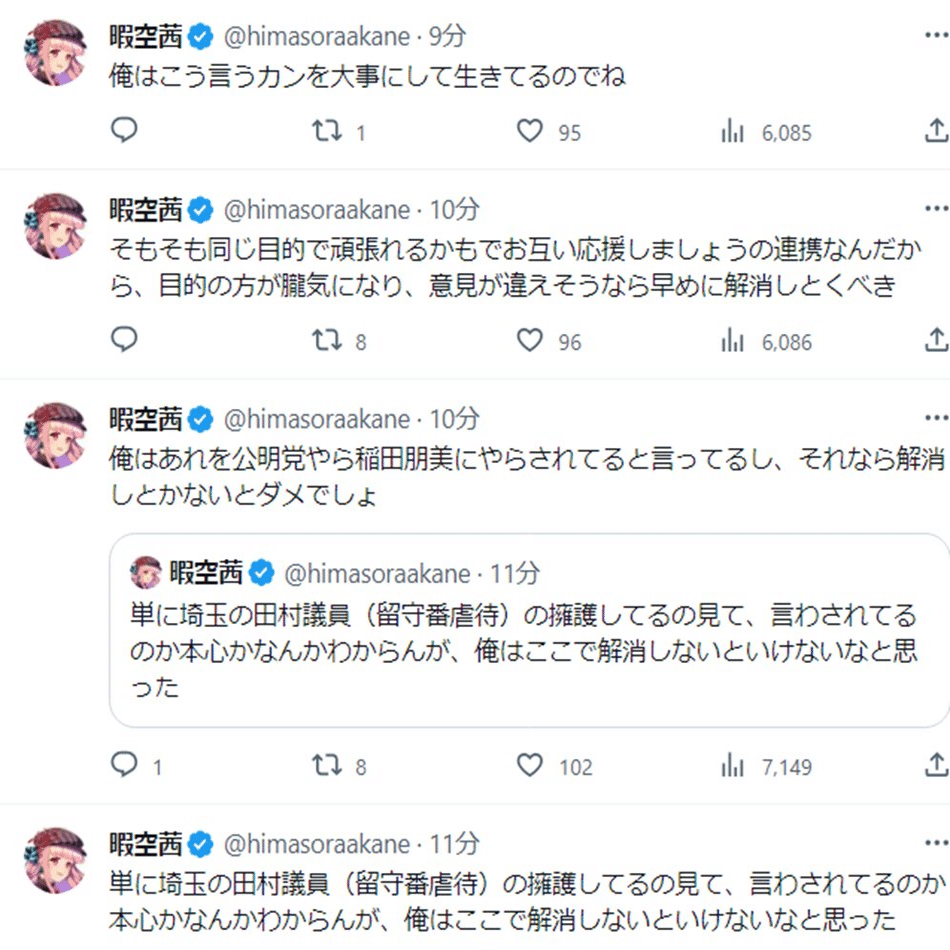View analytics showing 7,149 views
The image size is (950, 950).
pos(733,766)
